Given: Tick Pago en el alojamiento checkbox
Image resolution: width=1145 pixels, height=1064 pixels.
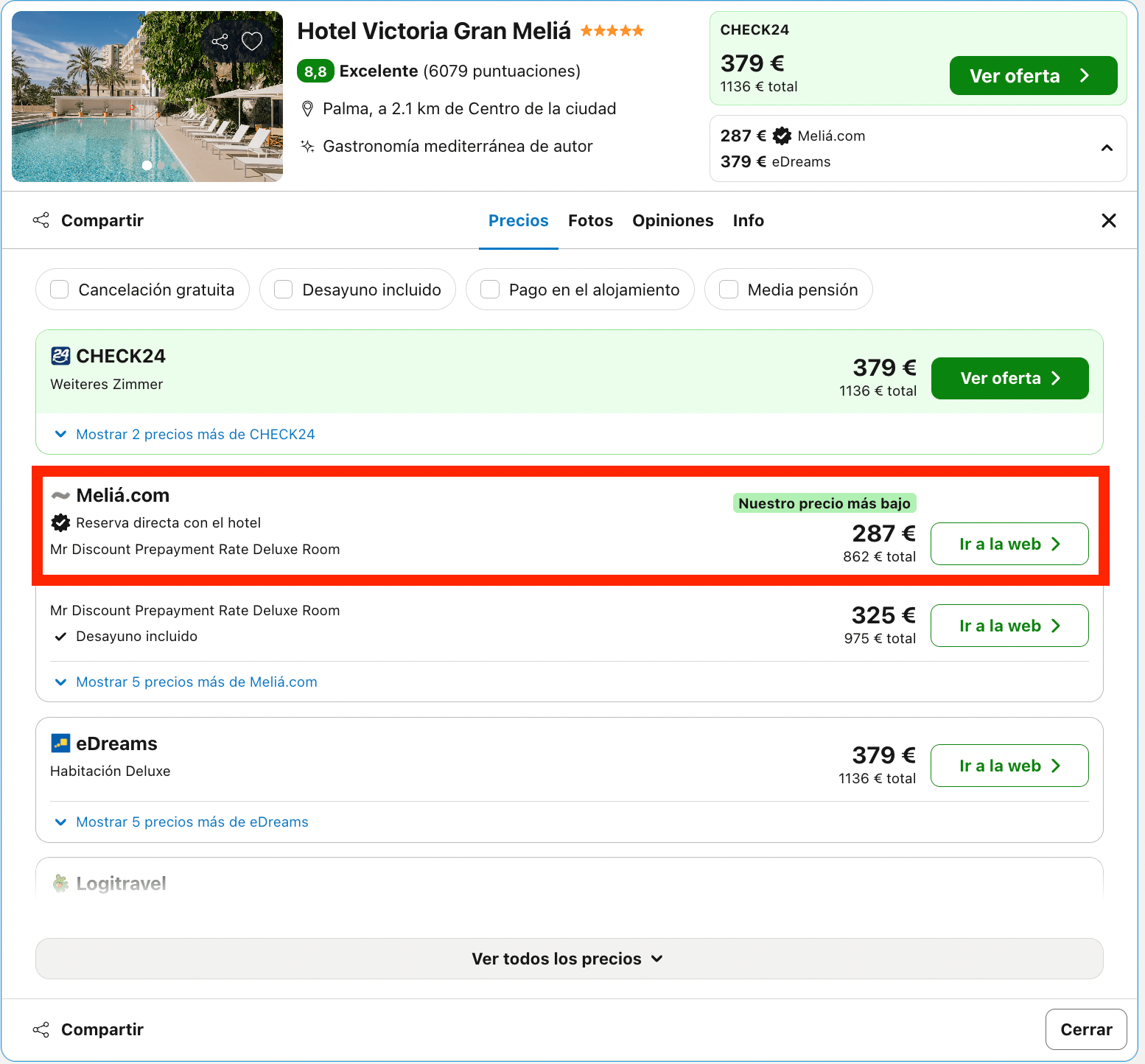Looking at the screenshot, I should (490, 290).
